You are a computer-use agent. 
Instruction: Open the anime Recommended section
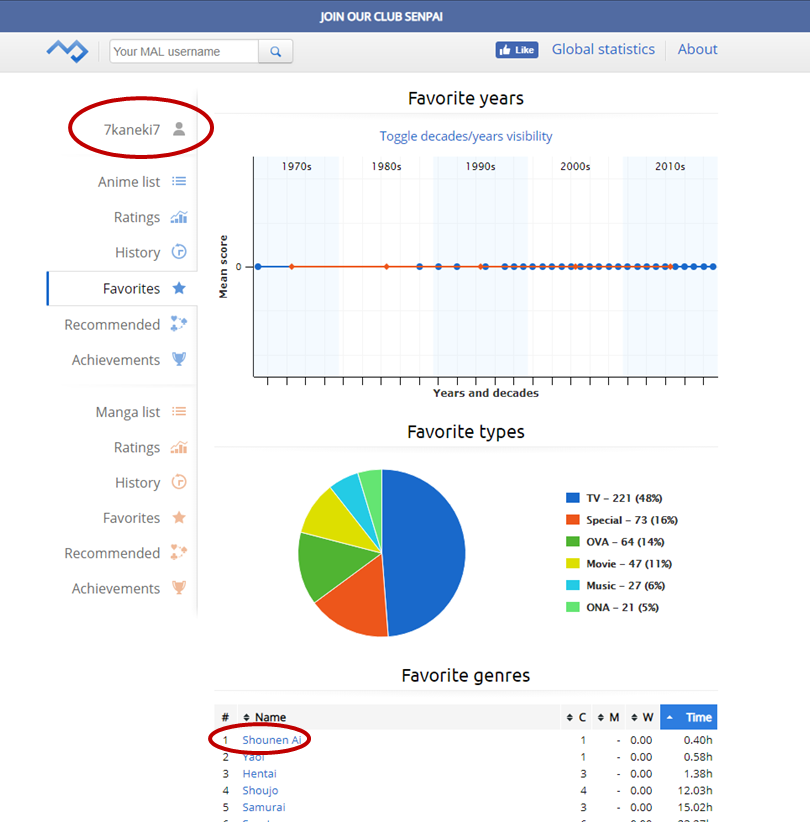[112, 324]
